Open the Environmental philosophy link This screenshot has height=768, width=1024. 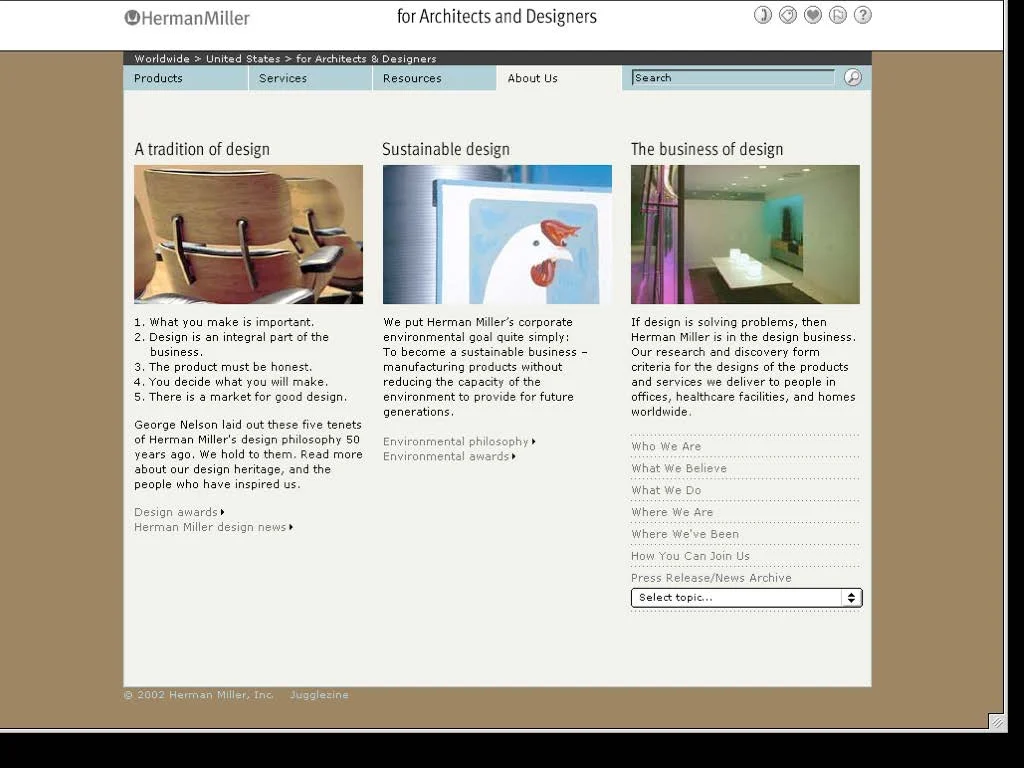[456, 441]
